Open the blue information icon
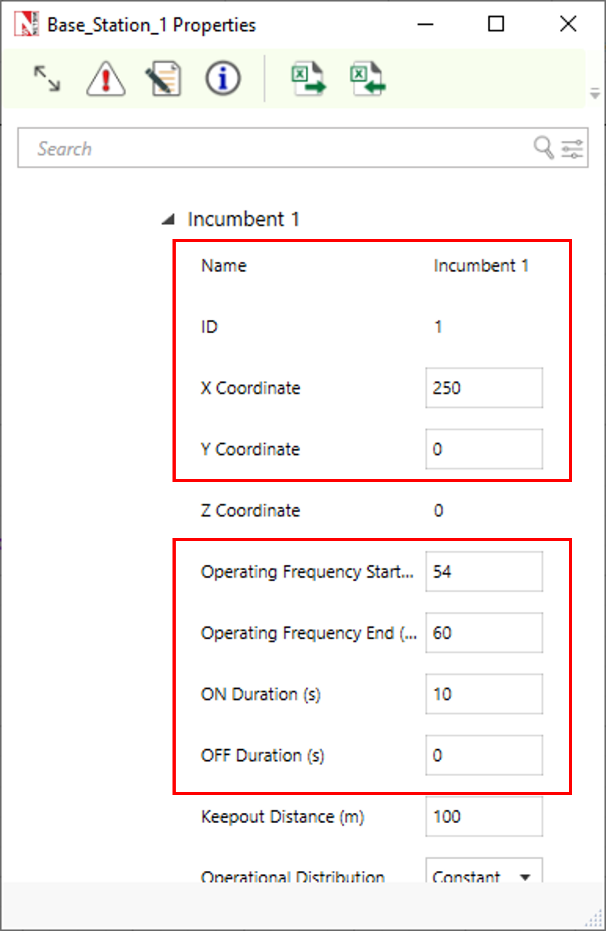This screenshot has height=931, width=606. [222, 79]
